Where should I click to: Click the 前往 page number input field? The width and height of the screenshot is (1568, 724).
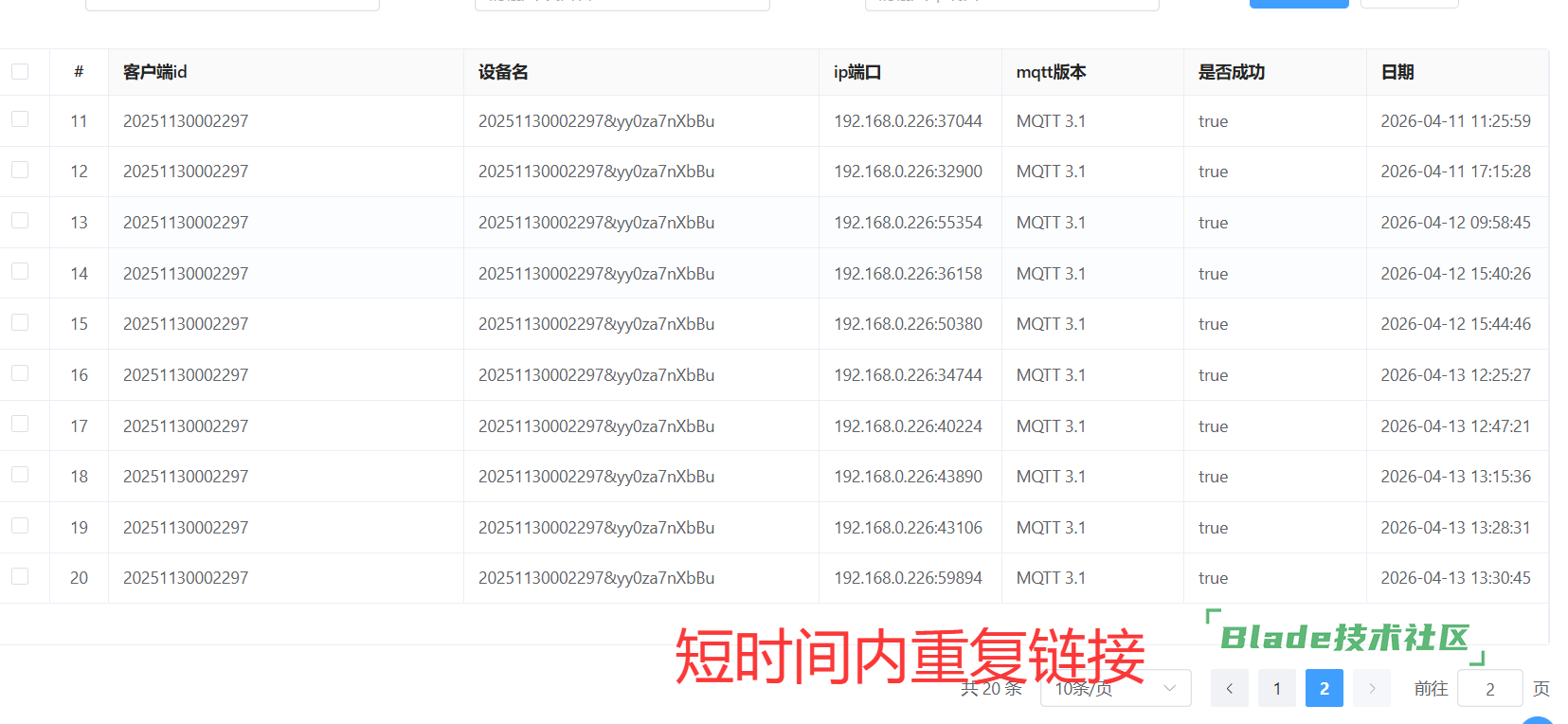click(1489, 688)
